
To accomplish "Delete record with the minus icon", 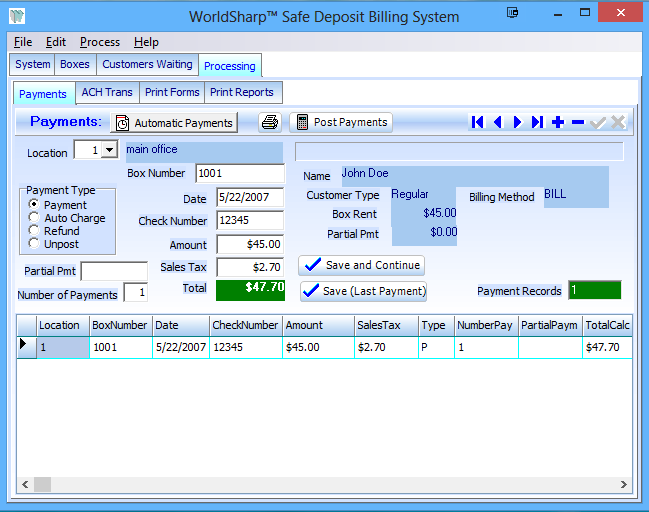I will tap(578, 122).
